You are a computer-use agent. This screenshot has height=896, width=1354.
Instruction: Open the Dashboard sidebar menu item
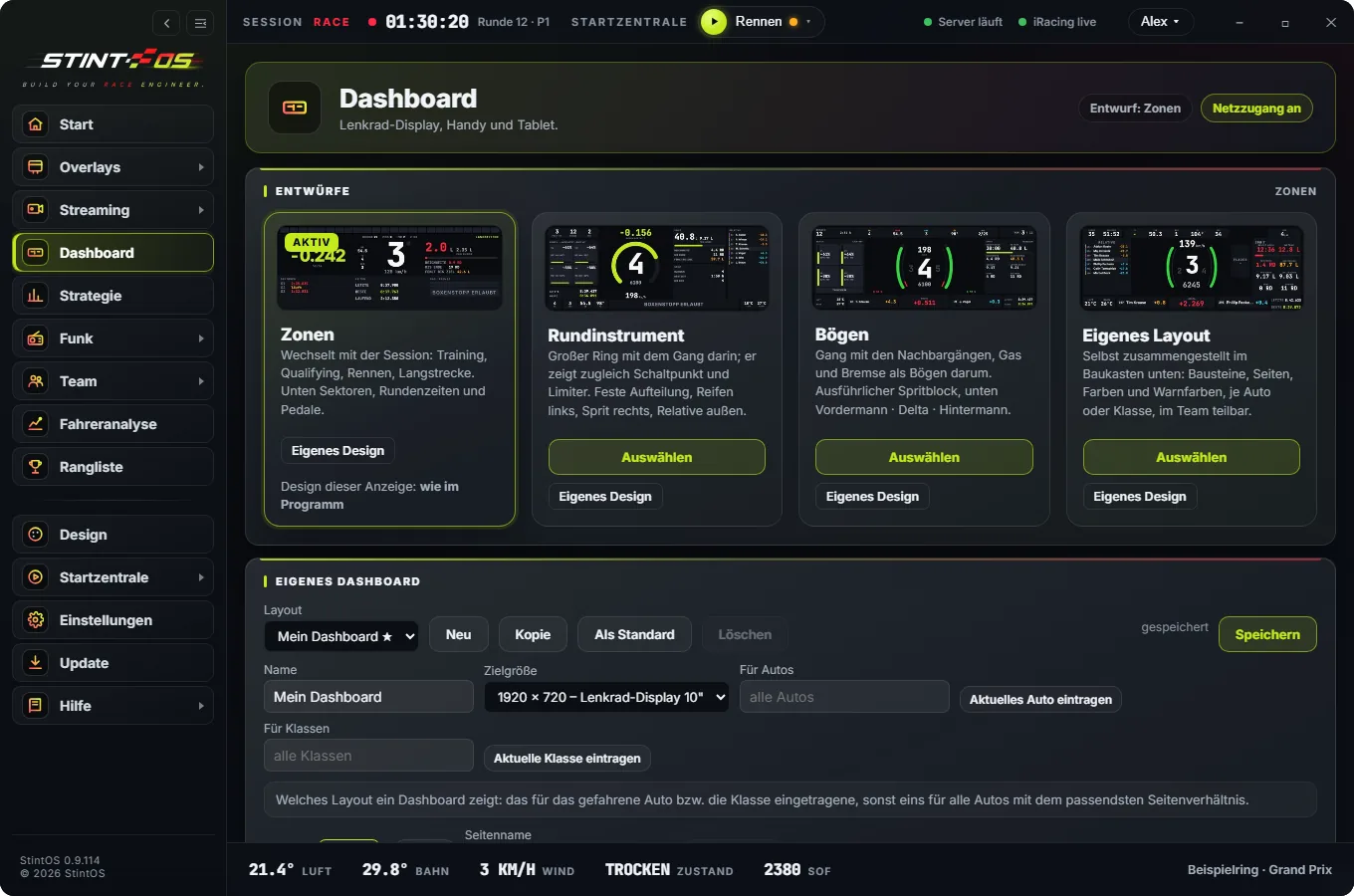113,253
